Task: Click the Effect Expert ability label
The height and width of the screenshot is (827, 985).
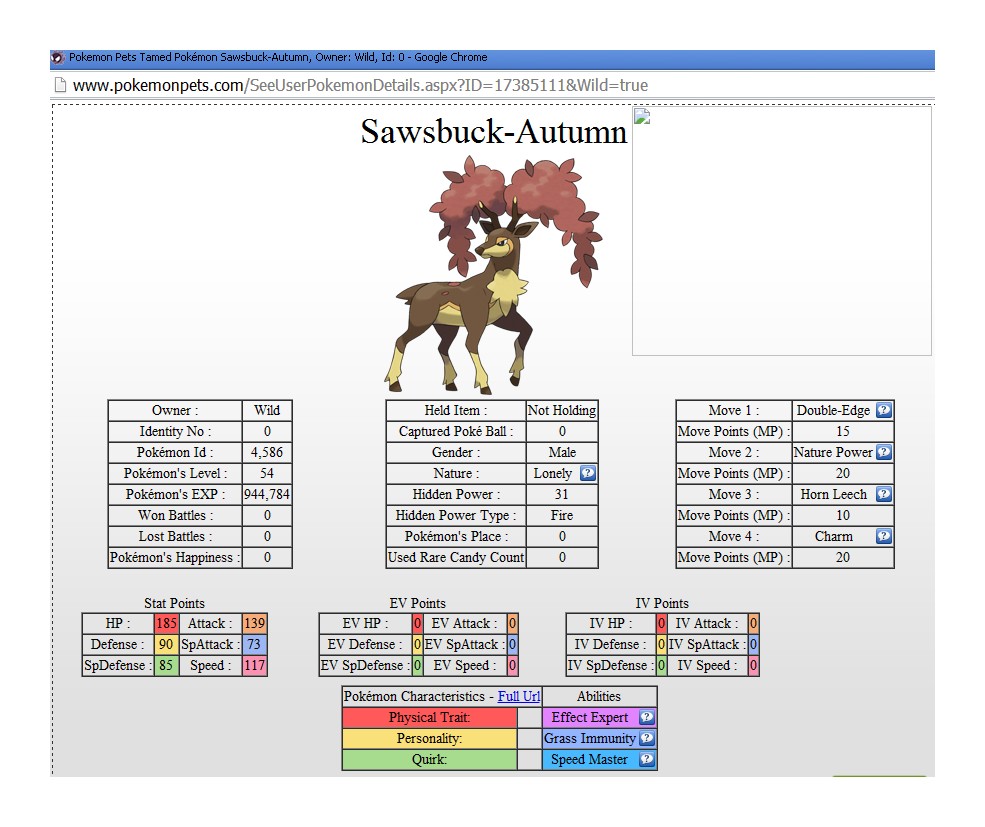Action: point(590,717)
